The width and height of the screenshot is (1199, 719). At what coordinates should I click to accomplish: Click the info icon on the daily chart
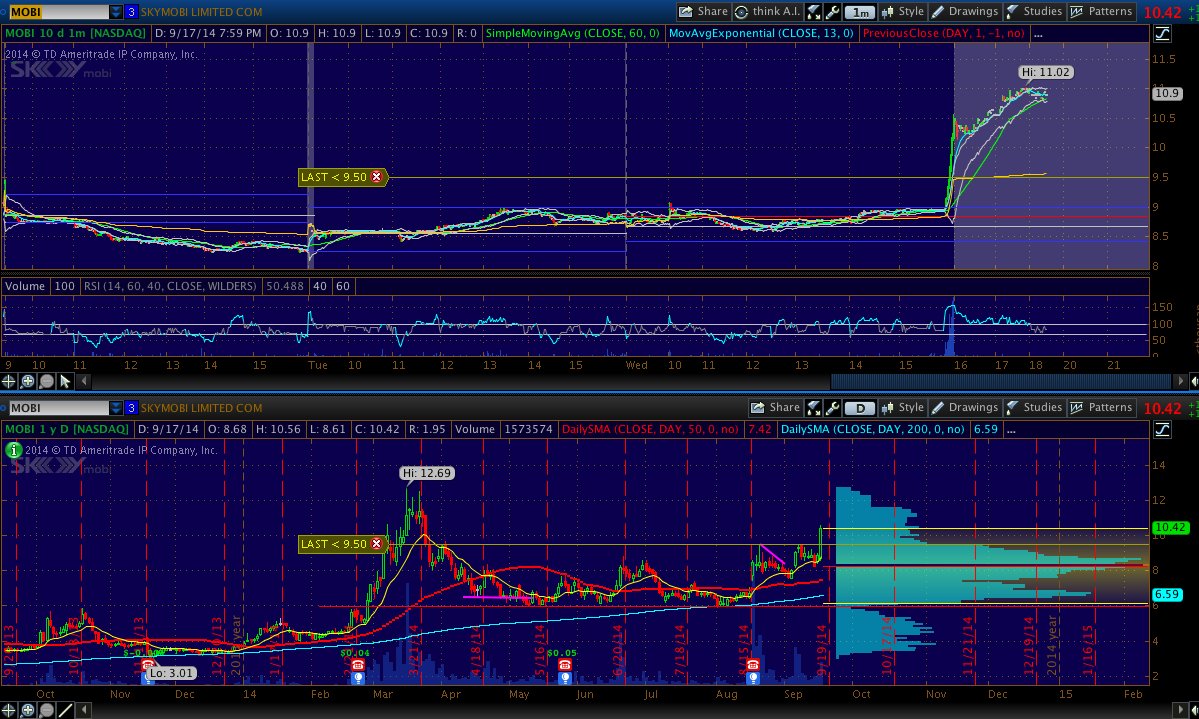[13, 450]
